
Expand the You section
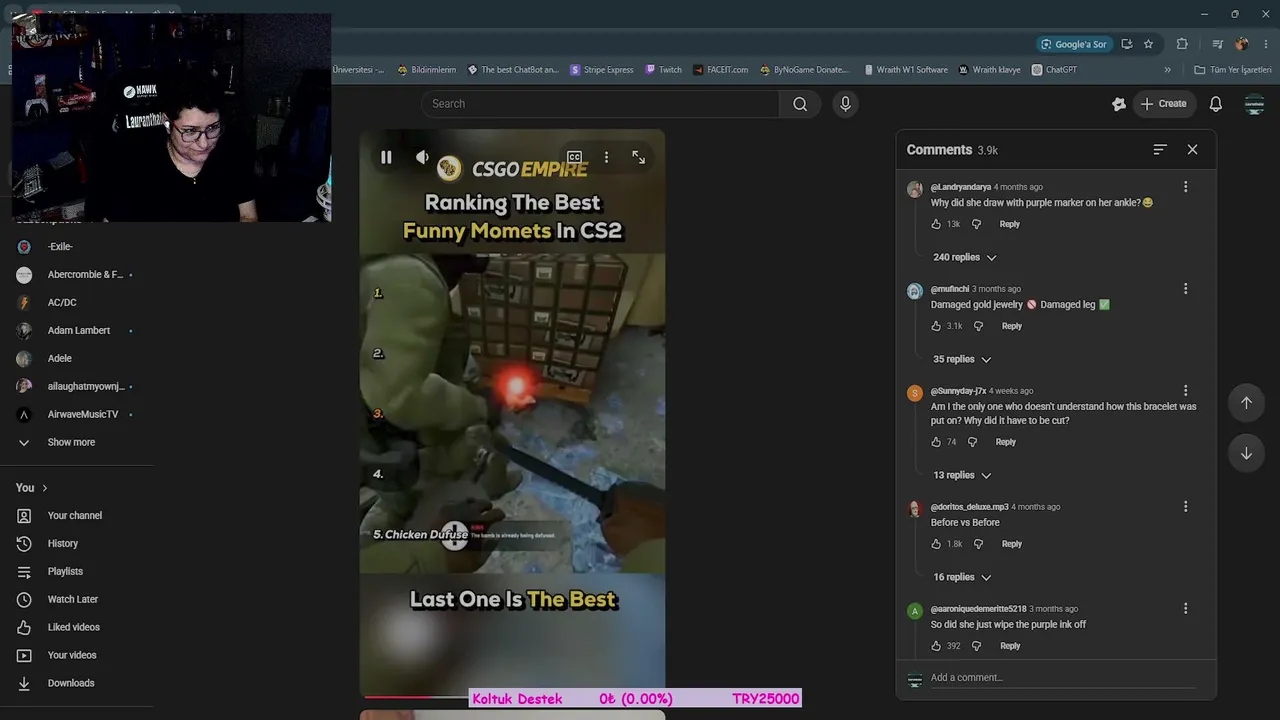pos(32,488)
